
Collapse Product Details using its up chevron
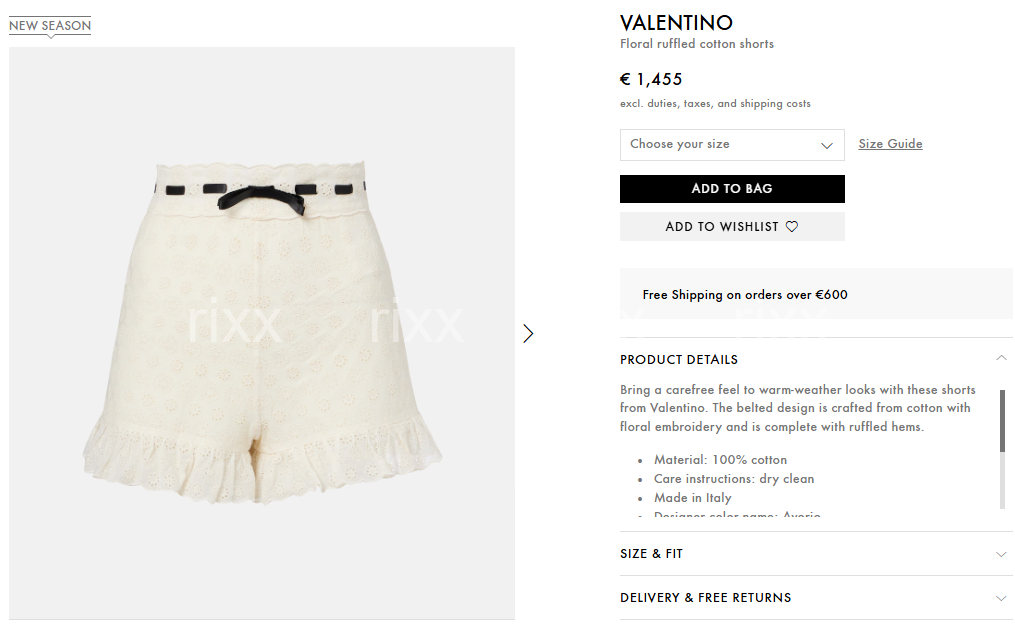pos(1001,358)
